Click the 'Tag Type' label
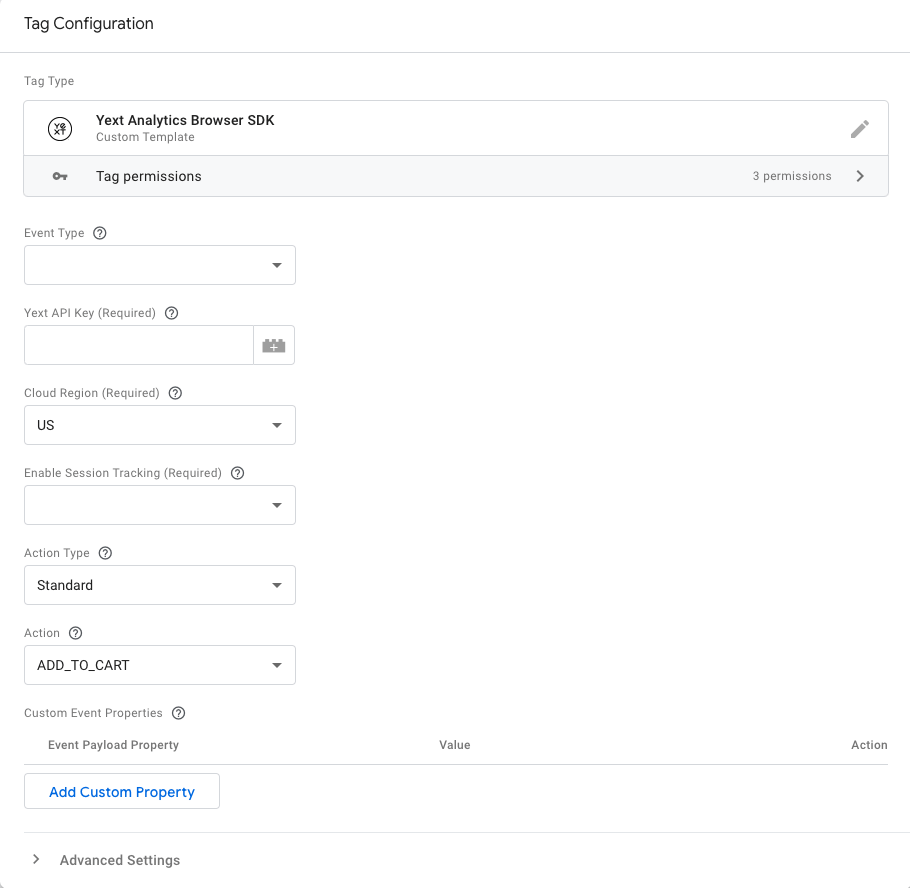The image size is (910, 888). [x=49, y=81]
